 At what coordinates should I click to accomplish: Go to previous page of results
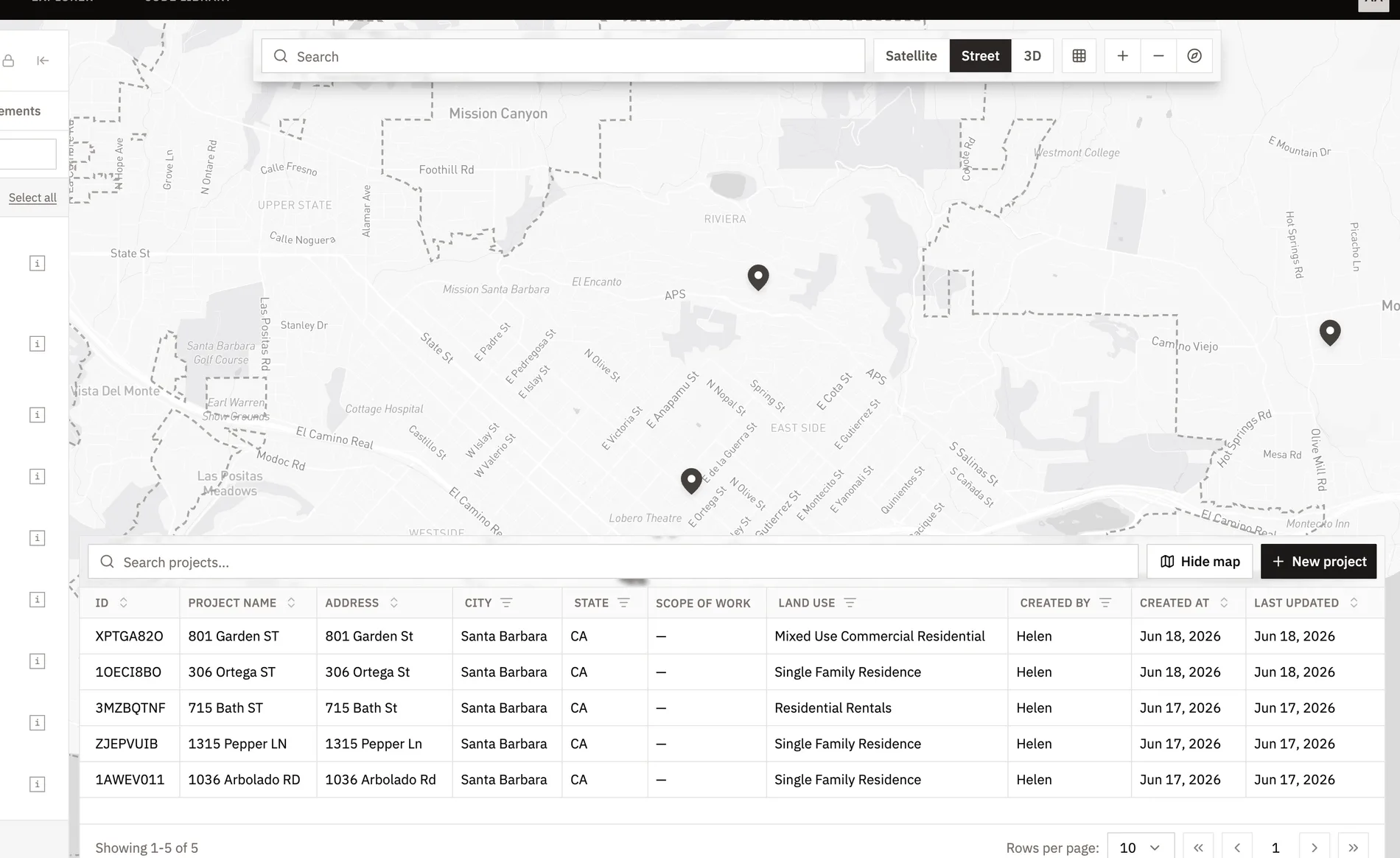(x=1237, y=848)
